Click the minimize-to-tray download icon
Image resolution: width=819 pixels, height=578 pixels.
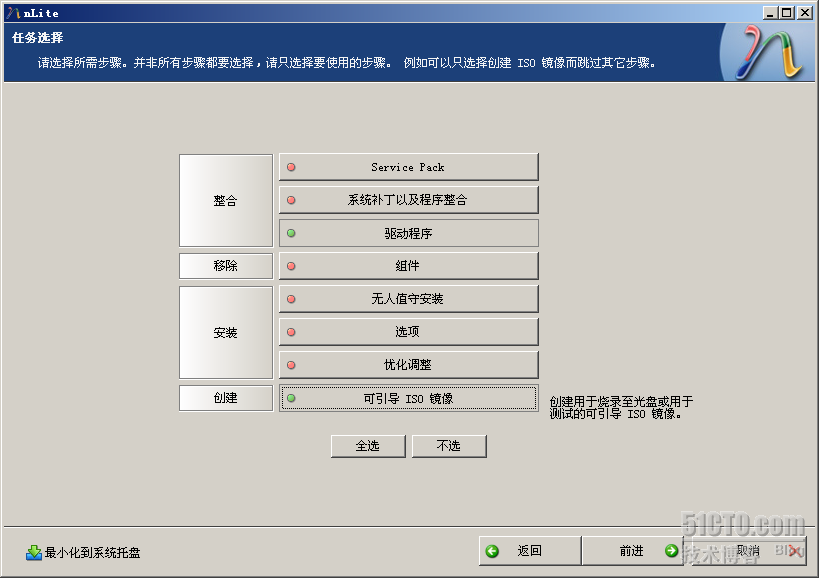coord(34,552)
